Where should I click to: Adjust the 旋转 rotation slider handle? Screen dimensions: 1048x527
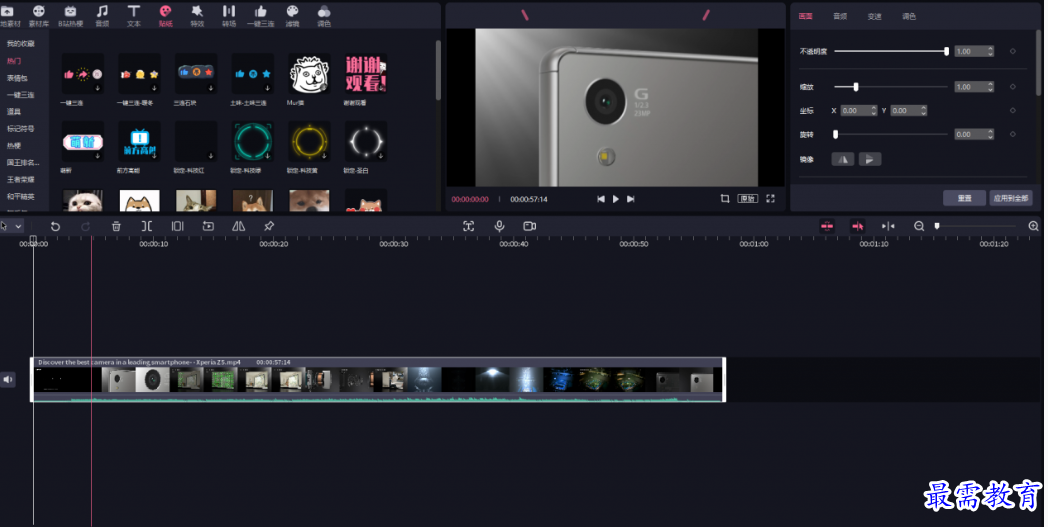coord(835,134)
